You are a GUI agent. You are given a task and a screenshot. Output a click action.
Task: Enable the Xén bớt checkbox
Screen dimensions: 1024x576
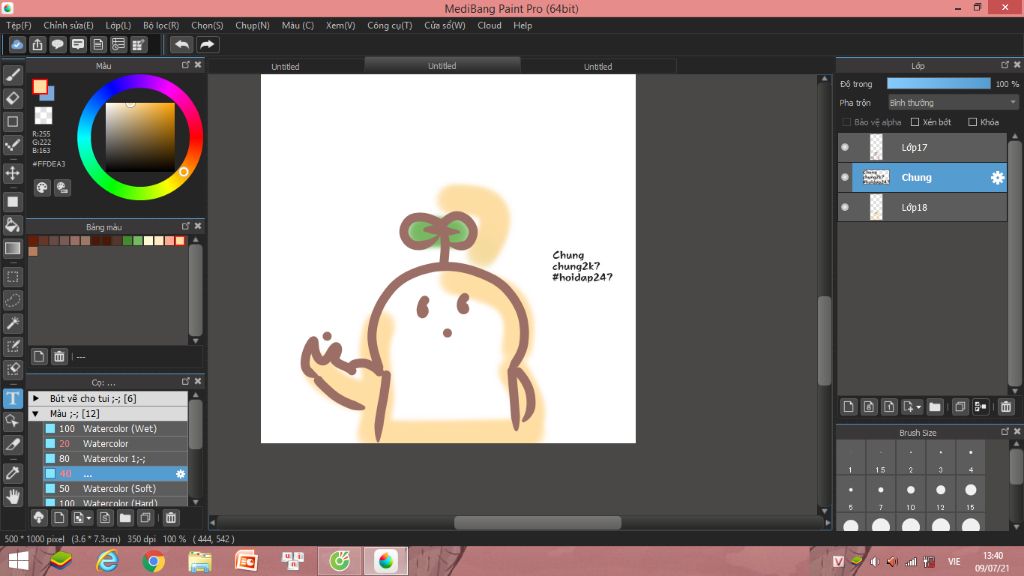(915, 122)
